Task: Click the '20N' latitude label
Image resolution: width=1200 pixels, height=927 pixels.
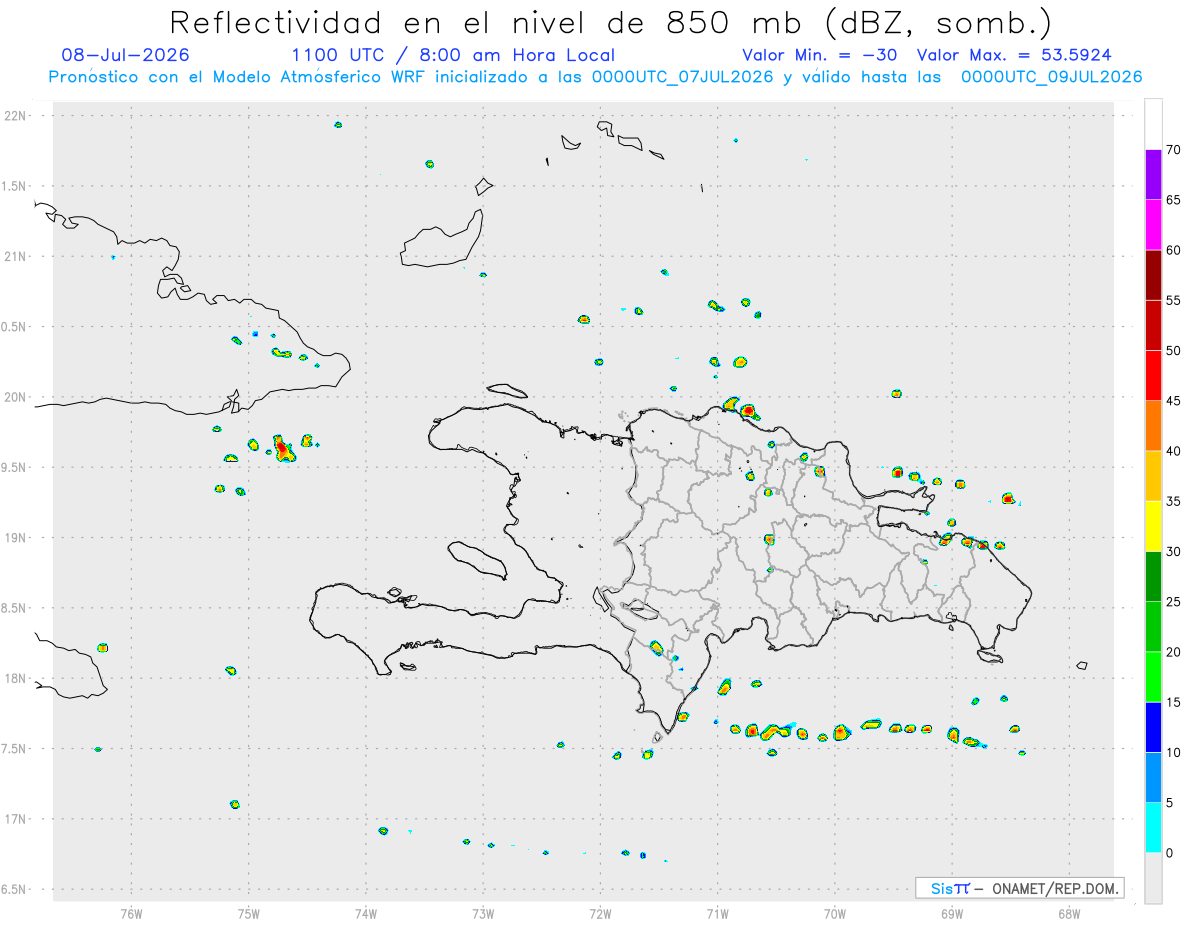Action: coord(16,397)
